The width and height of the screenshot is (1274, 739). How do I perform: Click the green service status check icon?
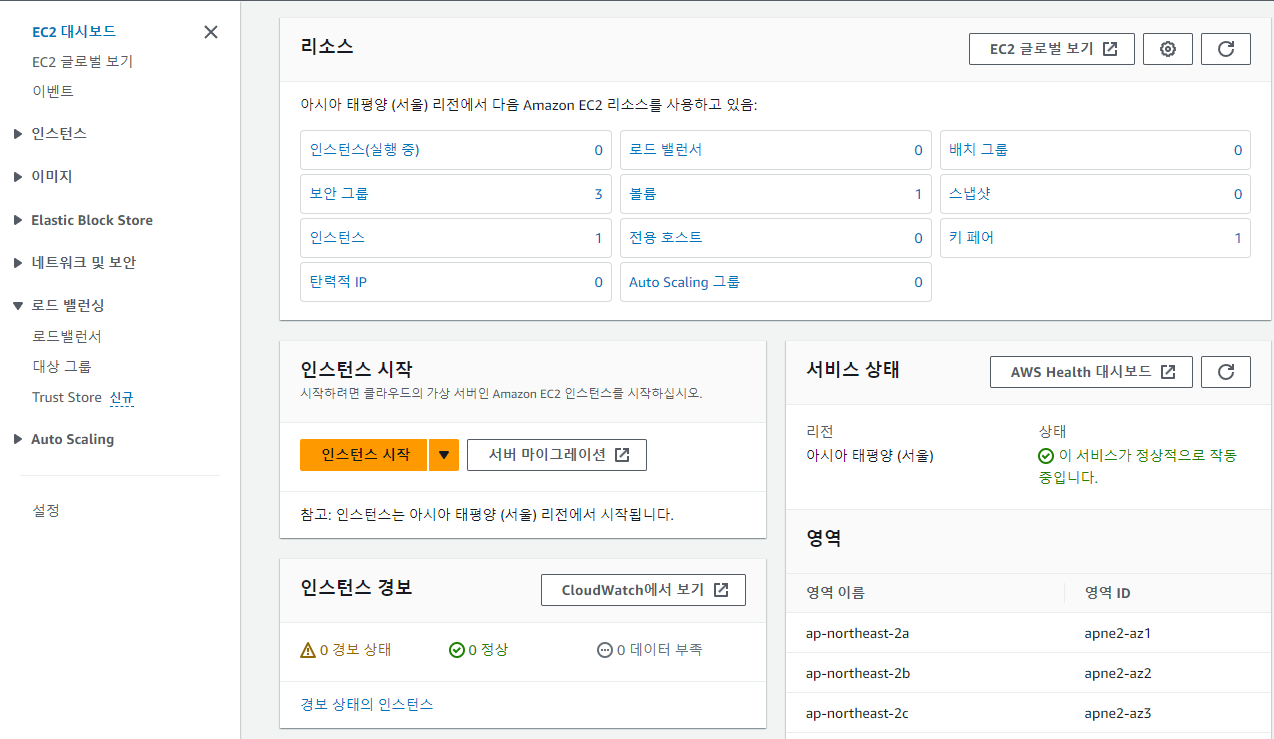(1046, 455)
